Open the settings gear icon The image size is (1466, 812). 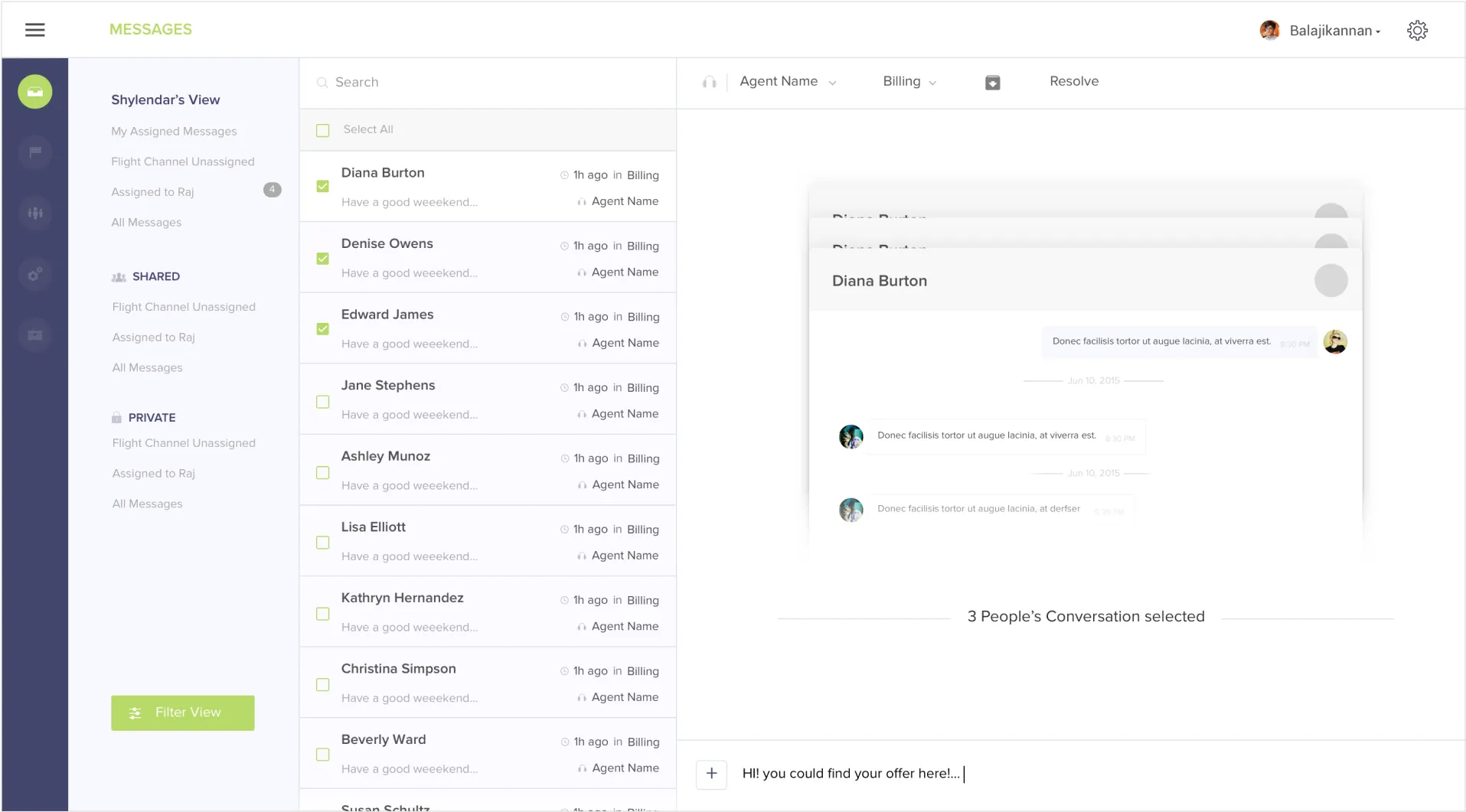[x=1417, y=31]
